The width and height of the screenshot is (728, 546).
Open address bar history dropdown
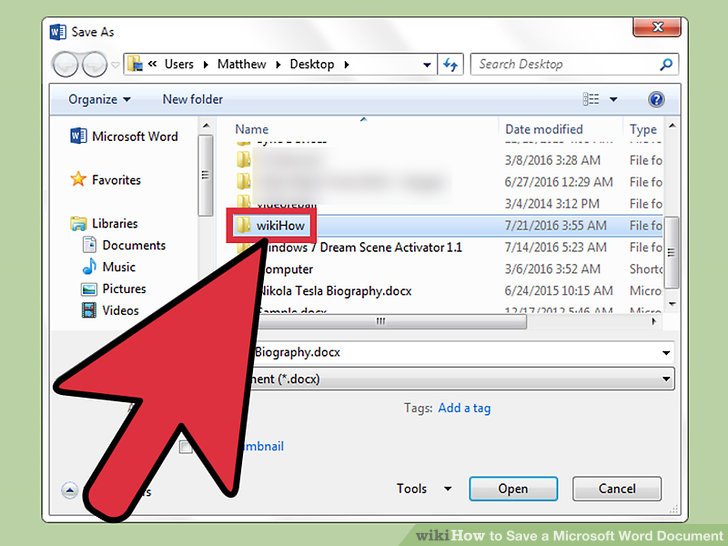pyautogui.click(x=427, y=65)
